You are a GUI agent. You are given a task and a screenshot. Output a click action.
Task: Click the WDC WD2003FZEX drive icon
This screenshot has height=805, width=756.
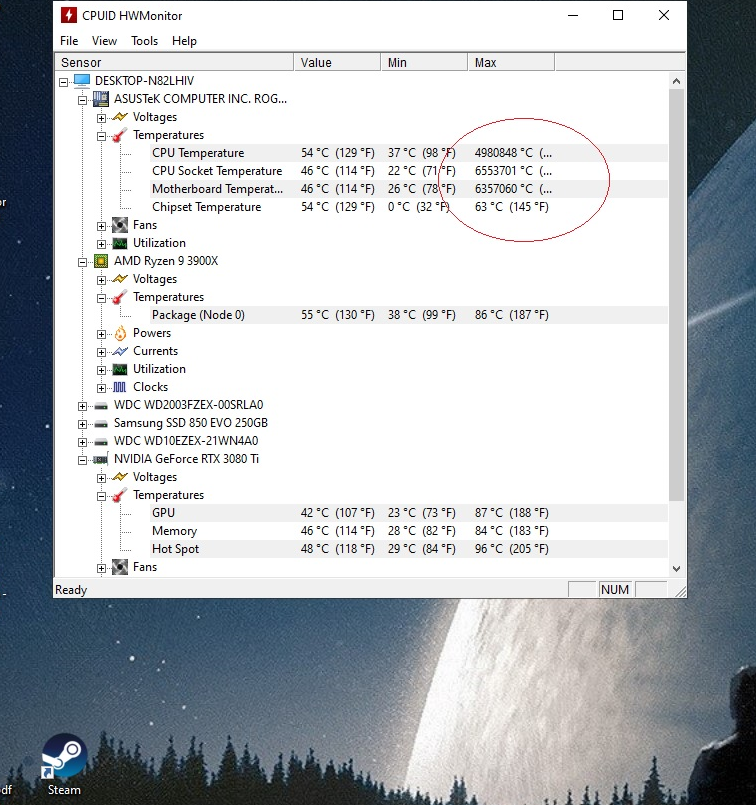tap(101, 406)
